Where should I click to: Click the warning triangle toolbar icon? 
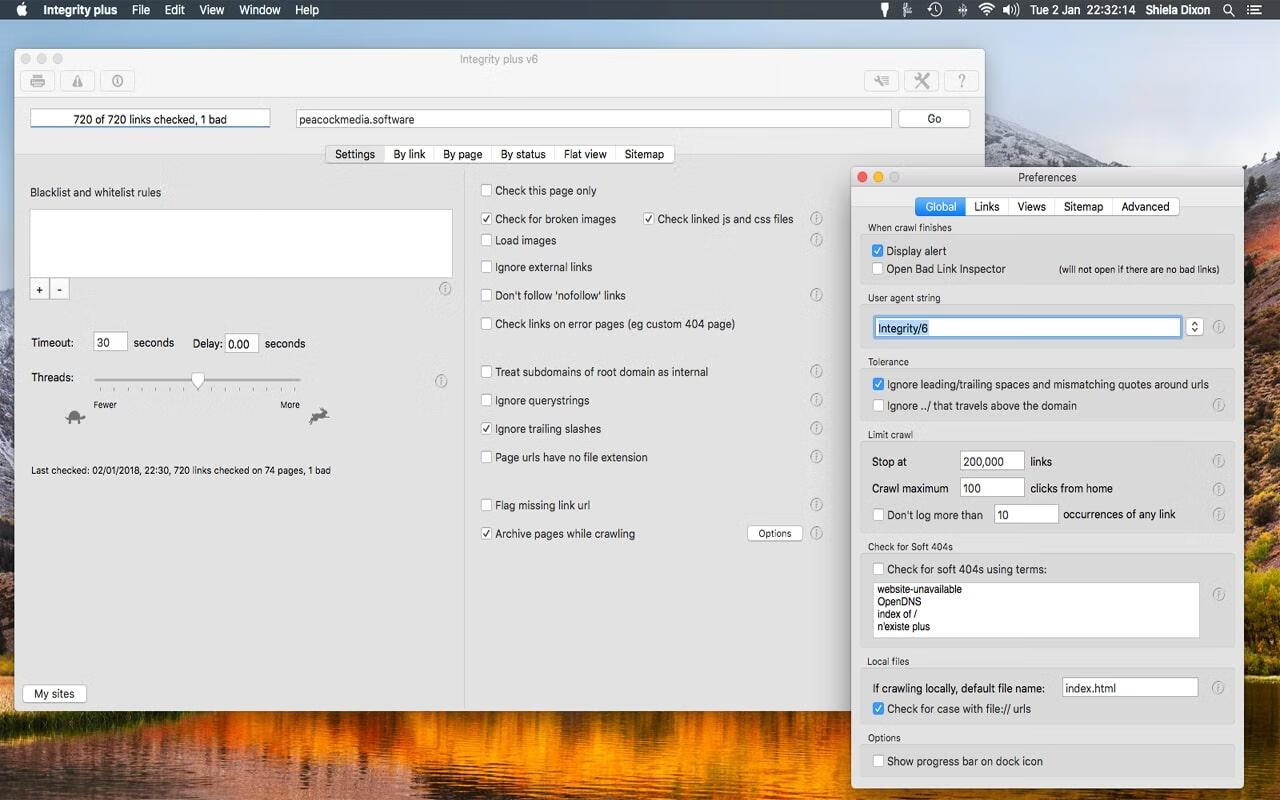coord(78,81)
